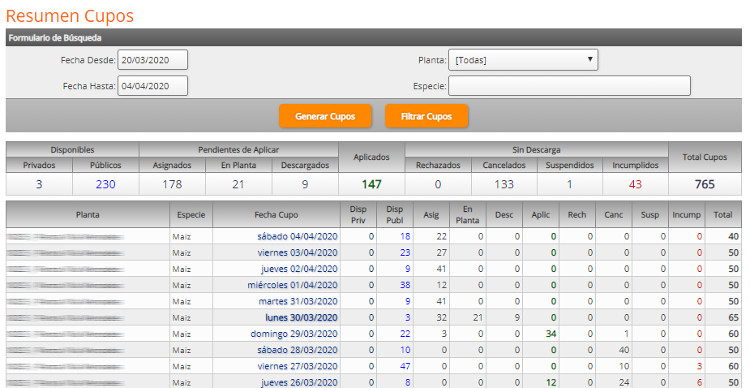The image size is (750, 388).
Task: Click the Fecha Desde date field
Action: (x=153, y=60)
